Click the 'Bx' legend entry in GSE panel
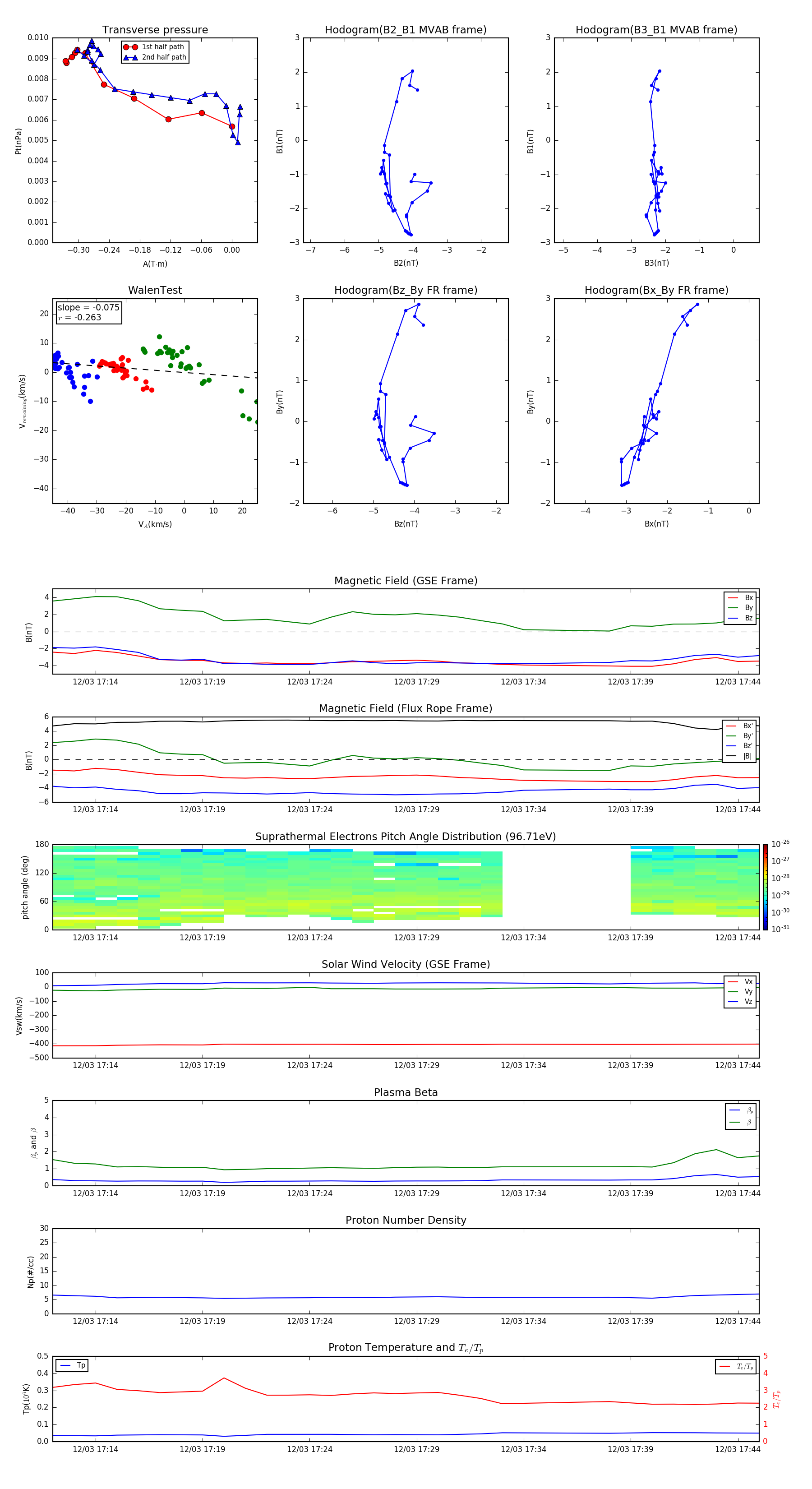 click(x=740, y=598)
